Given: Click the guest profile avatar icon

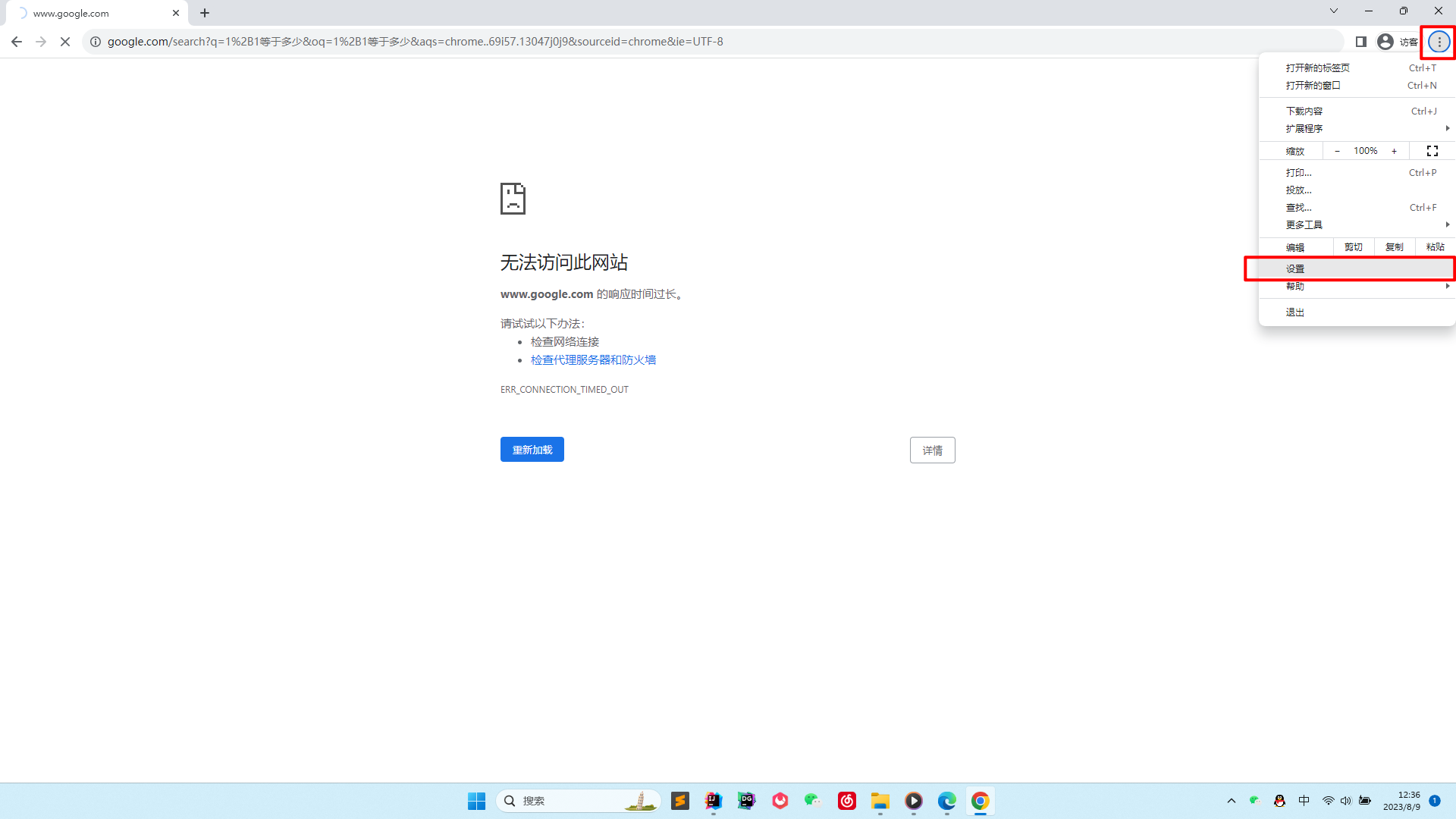Looking at the screenshot, I should 1385,42.
